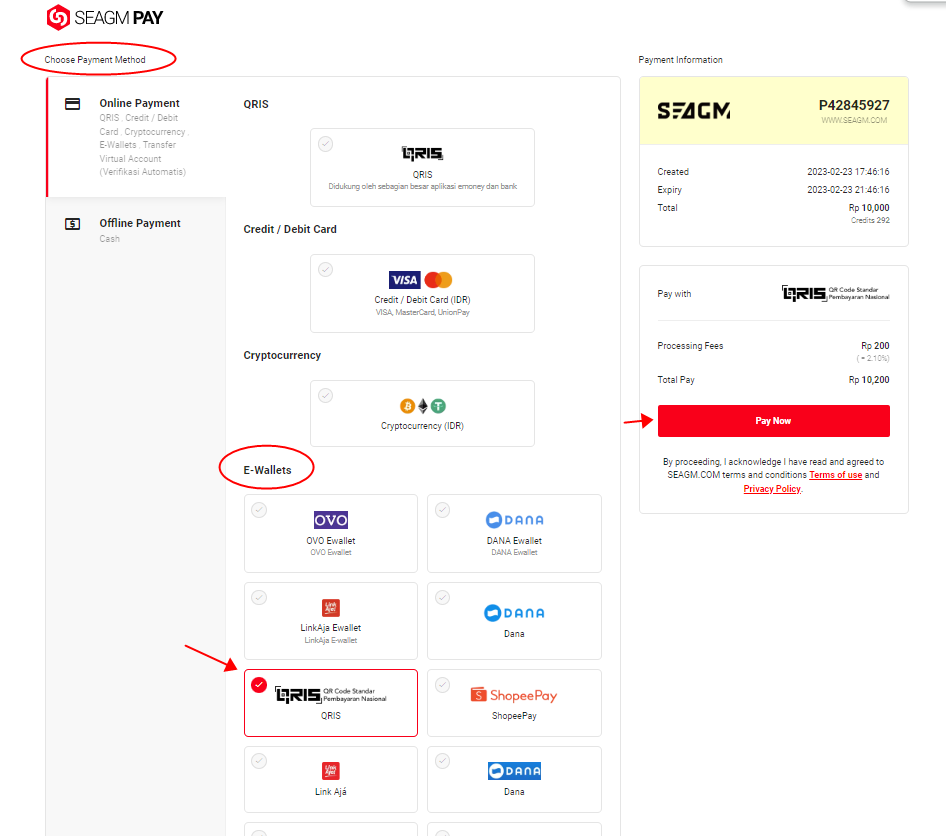The image size is (946, 836).
Task: Toggle the checked red QRIS e-wallet radio
Action: tap(259, 685)
